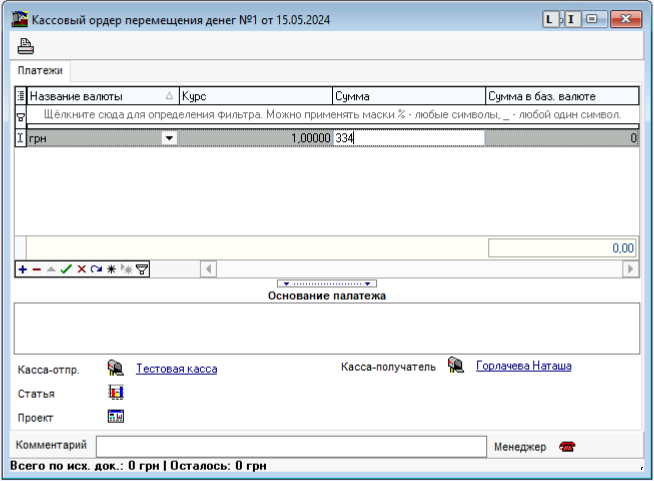Select an article with the Статья icon
Screen dimensions: 654x481
(115, 393)
